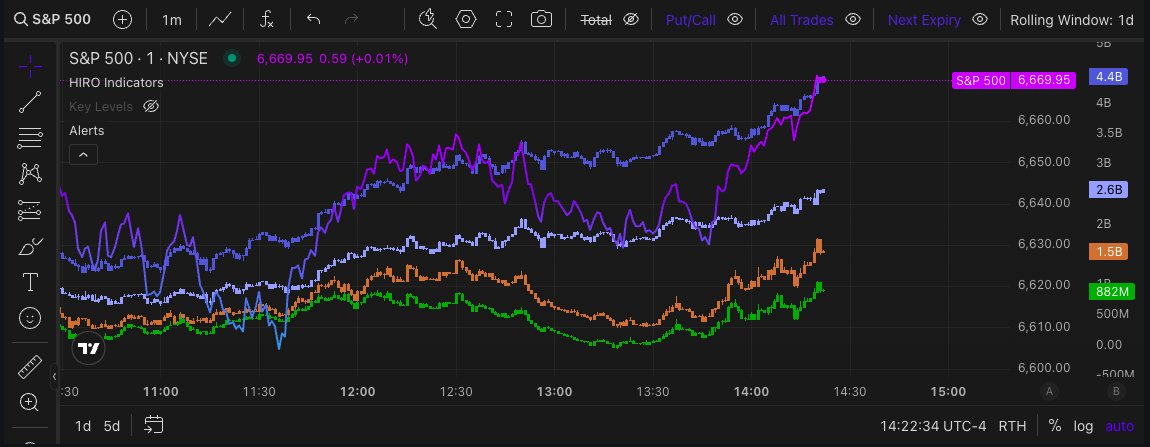The image size is (1150, 447).
Task: Select the Text annotation tool
Action: coord(30,282)
